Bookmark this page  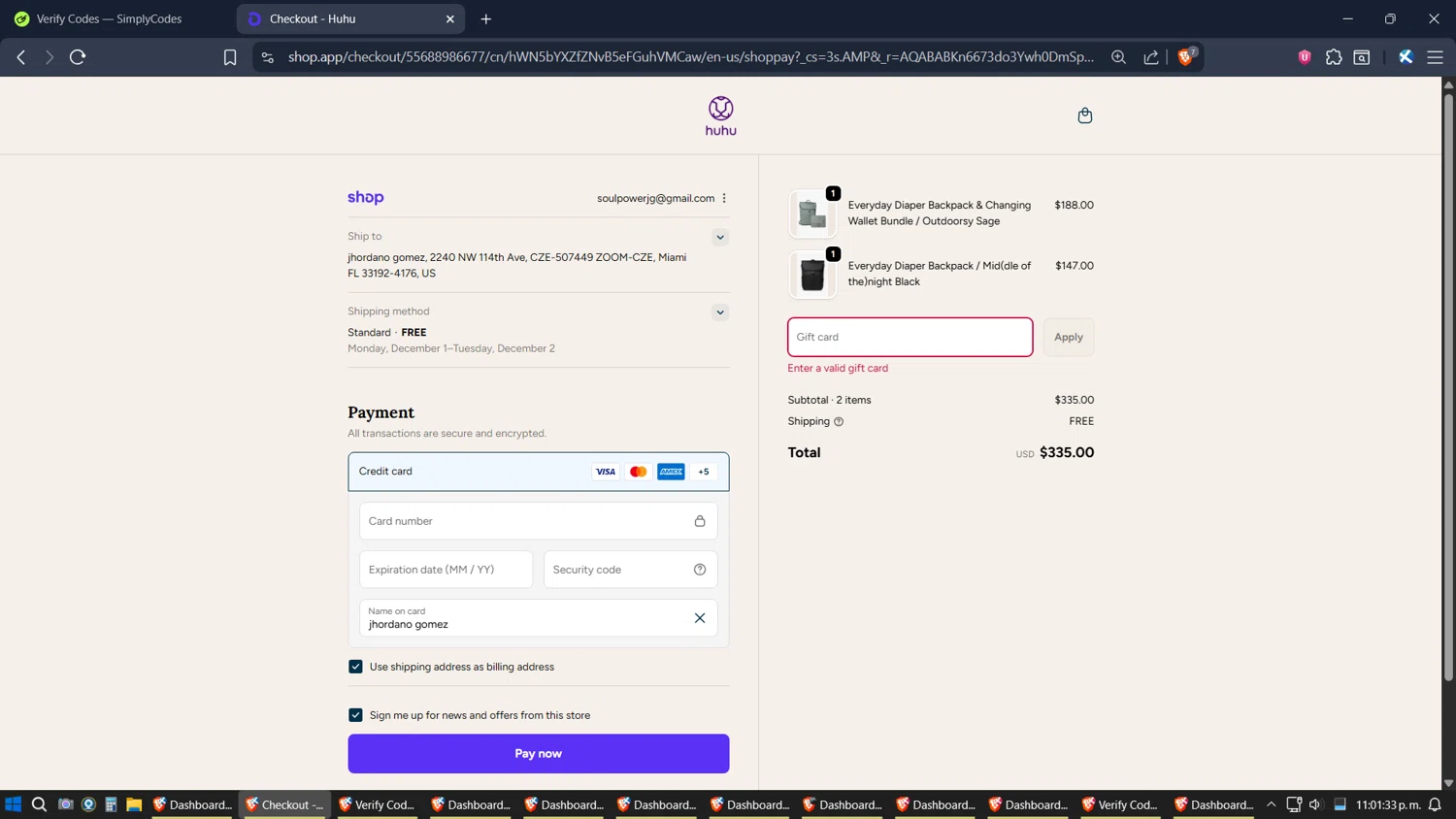[230, 57]
